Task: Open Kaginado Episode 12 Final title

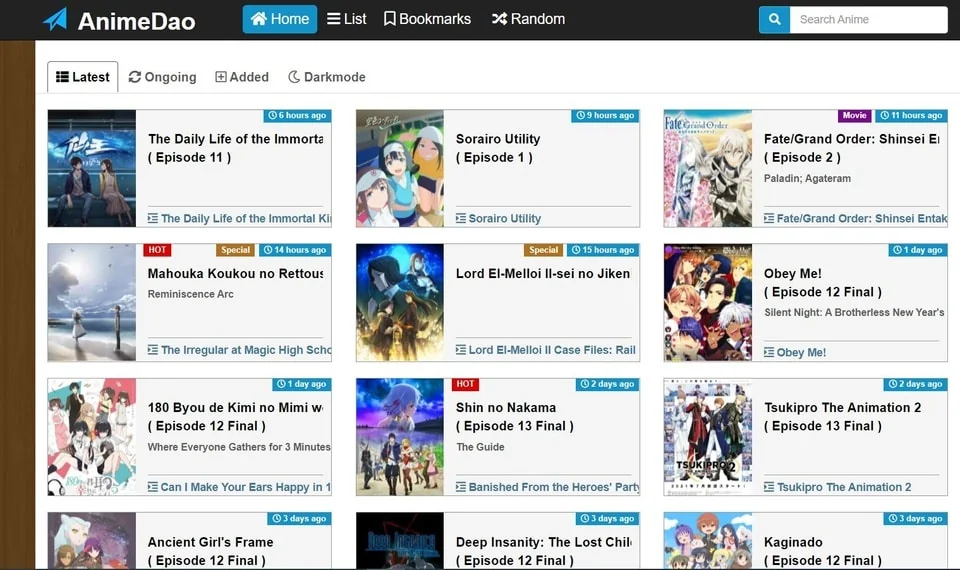Action: [823, 551]
